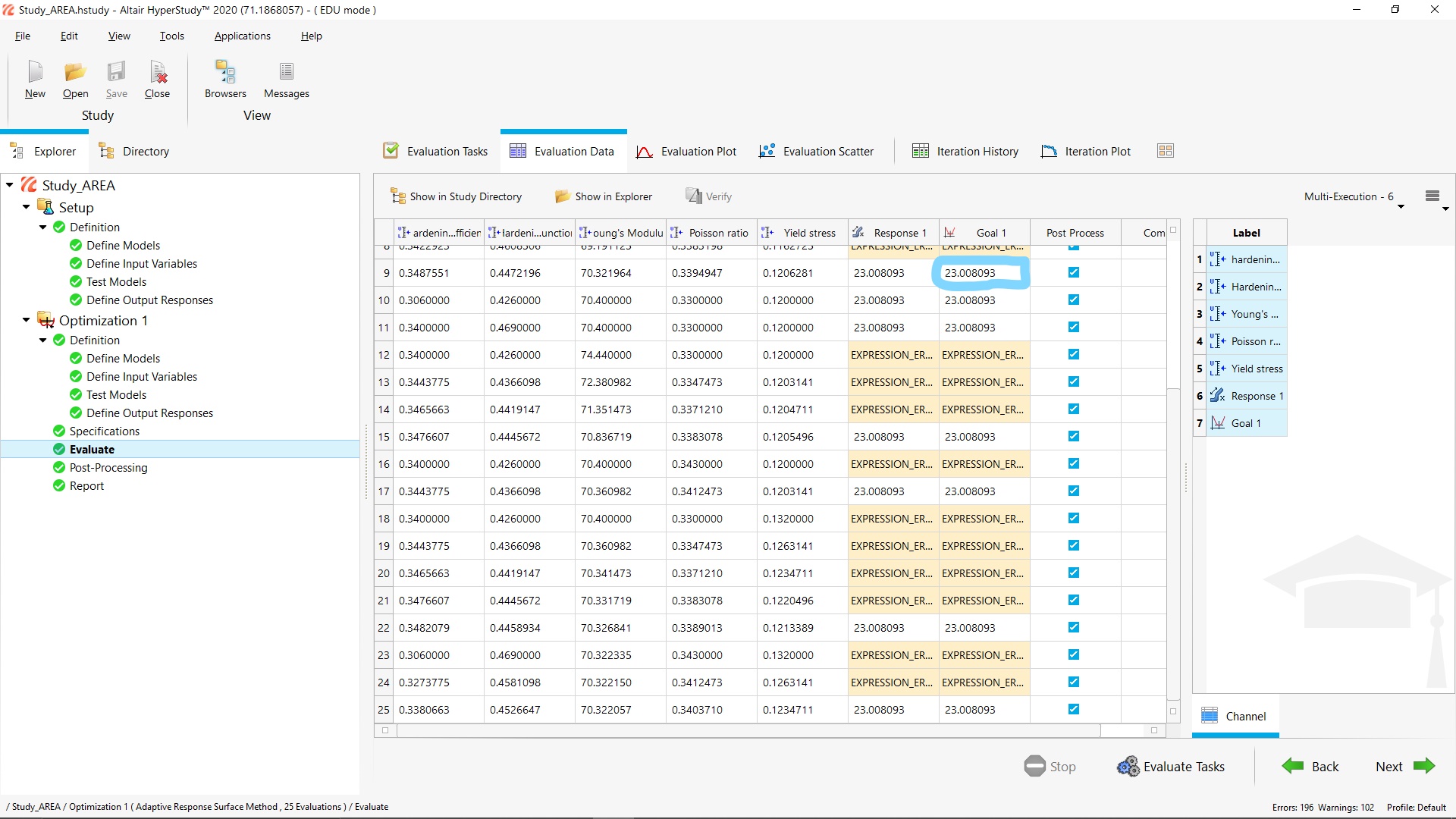Screen dimensions: 1456x819
Task: Click the green Back arrow
Action: 1293,766
